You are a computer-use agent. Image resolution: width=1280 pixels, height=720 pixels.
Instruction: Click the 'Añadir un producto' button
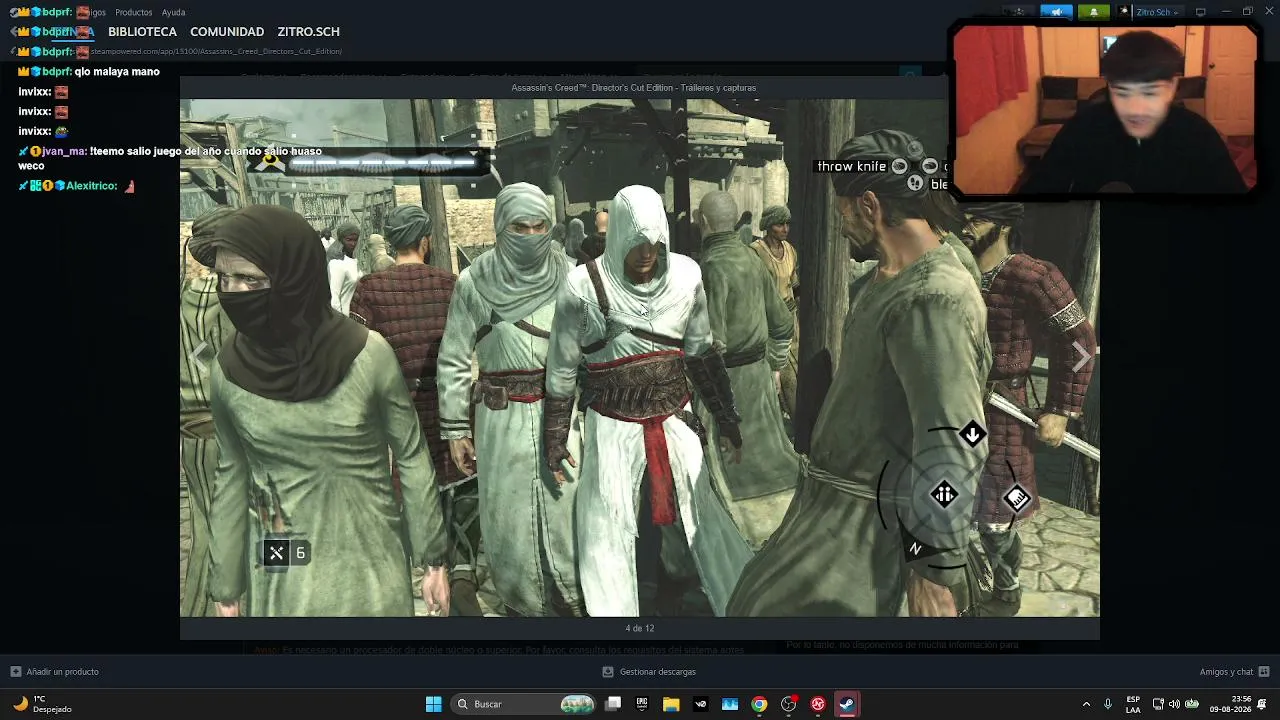click(x=54, y=672)
